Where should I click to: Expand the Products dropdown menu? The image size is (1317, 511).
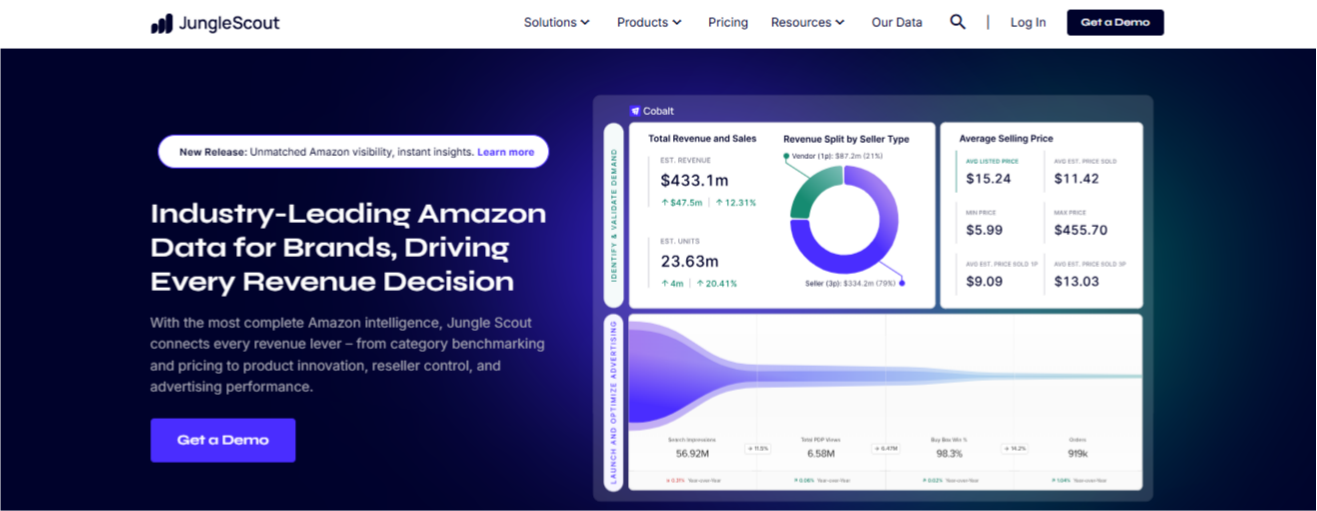[649, 22]
